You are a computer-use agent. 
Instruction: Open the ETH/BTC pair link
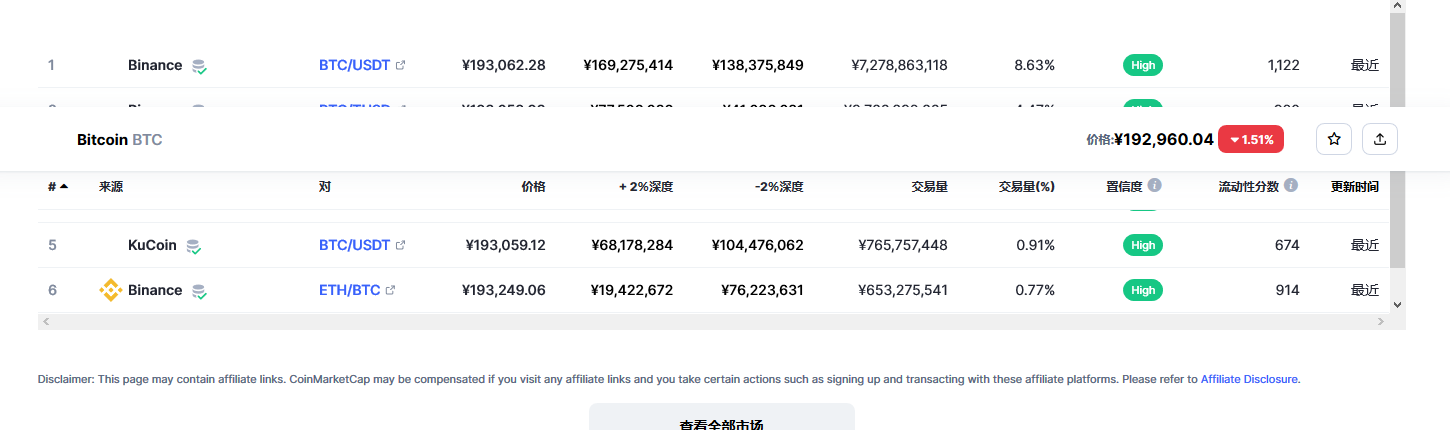point(349,290)
